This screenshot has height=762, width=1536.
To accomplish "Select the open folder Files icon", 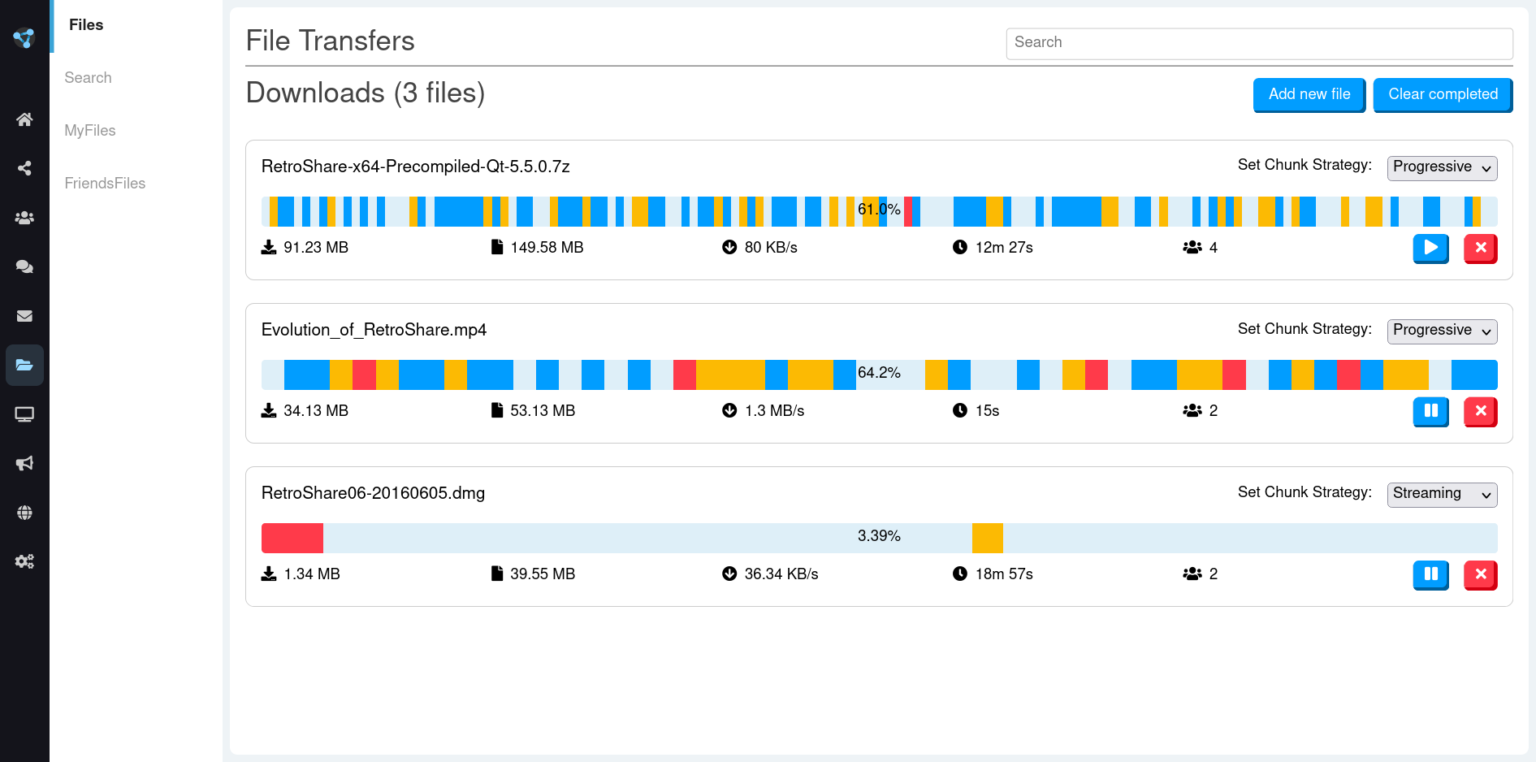I will tap(24, 365).
